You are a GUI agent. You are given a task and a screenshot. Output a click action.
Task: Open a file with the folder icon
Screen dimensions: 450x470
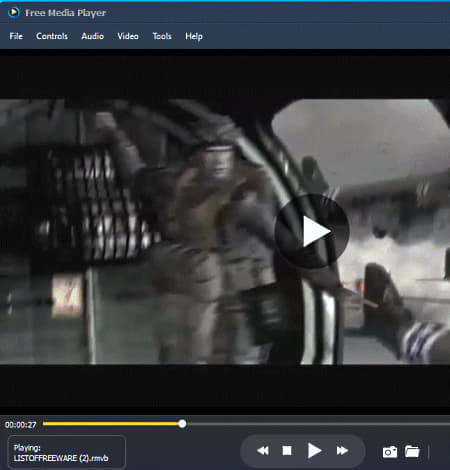pyautogui.click(x=412, y=451)
